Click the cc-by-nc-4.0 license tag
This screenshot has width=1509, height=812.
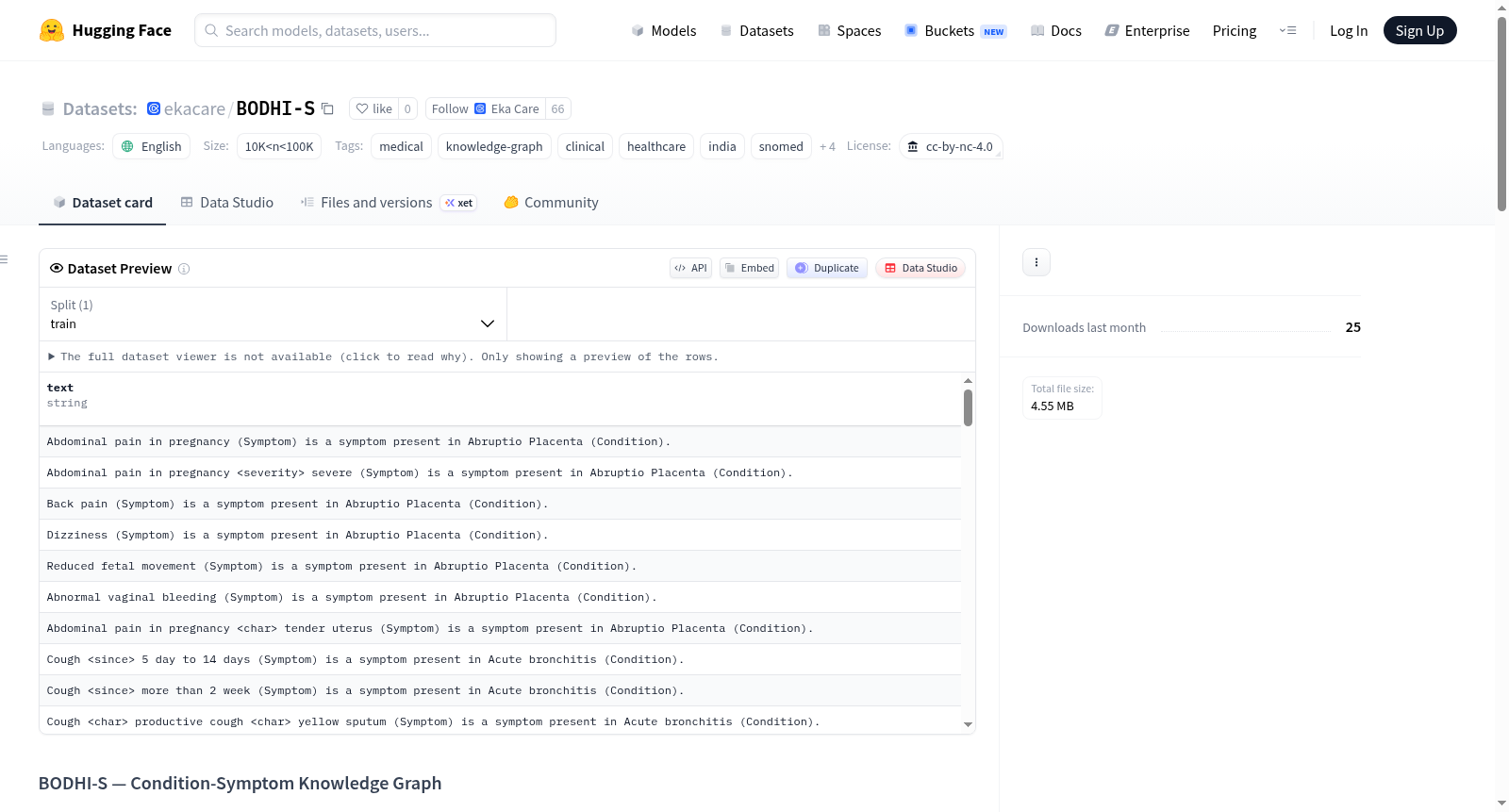click(951, 146)
